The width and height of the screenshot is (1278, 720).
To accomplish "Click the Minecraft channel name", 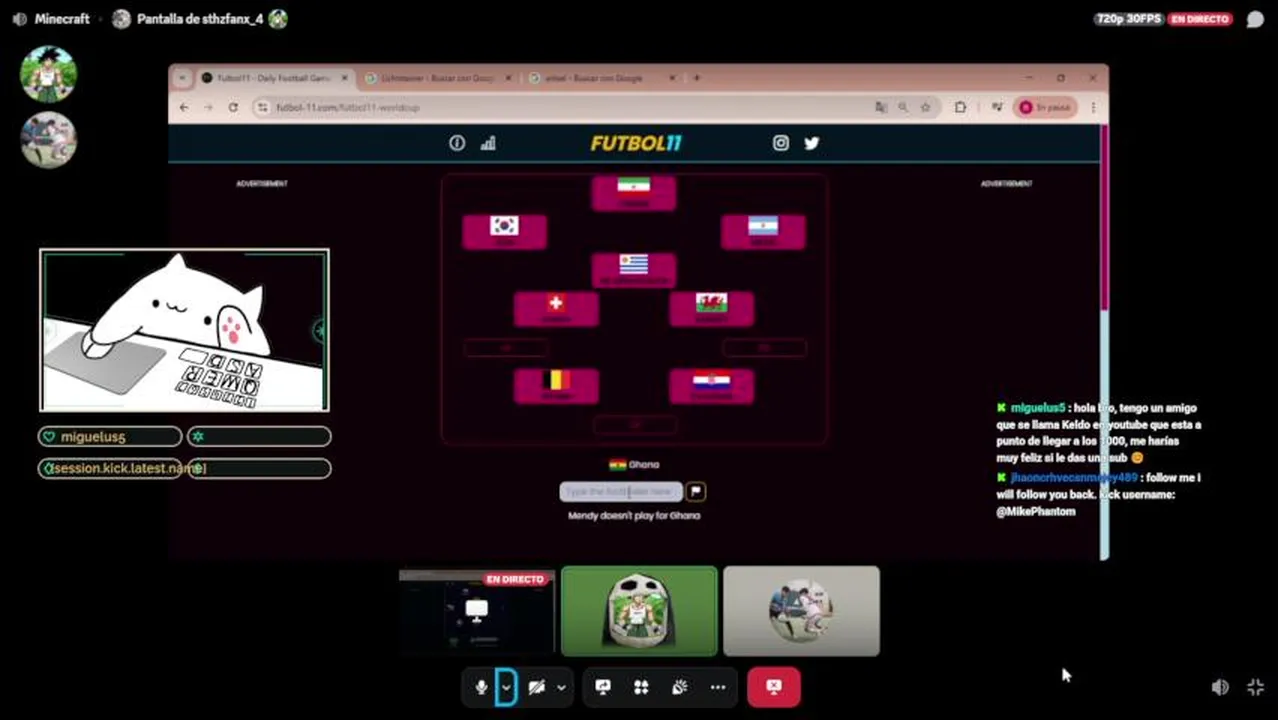I will (62, 19).
